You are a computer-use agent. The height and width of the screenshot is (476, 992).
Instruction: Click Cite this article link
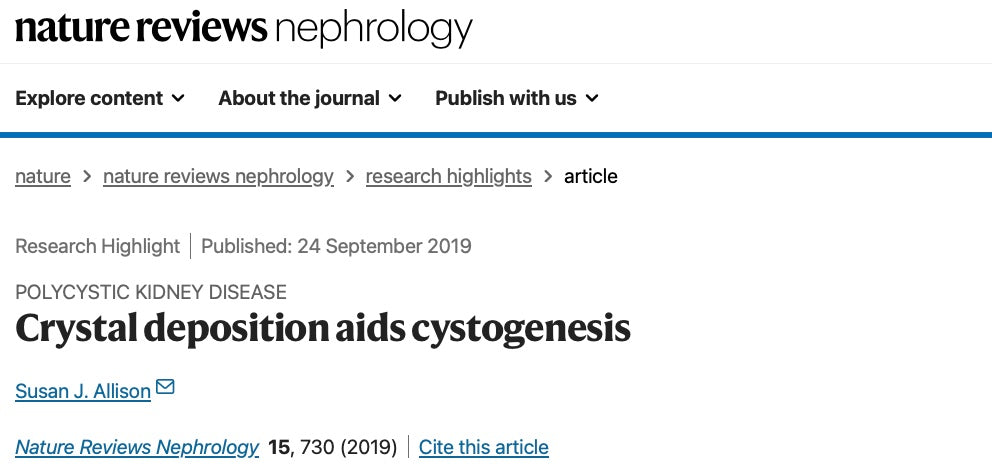[484, 447]
